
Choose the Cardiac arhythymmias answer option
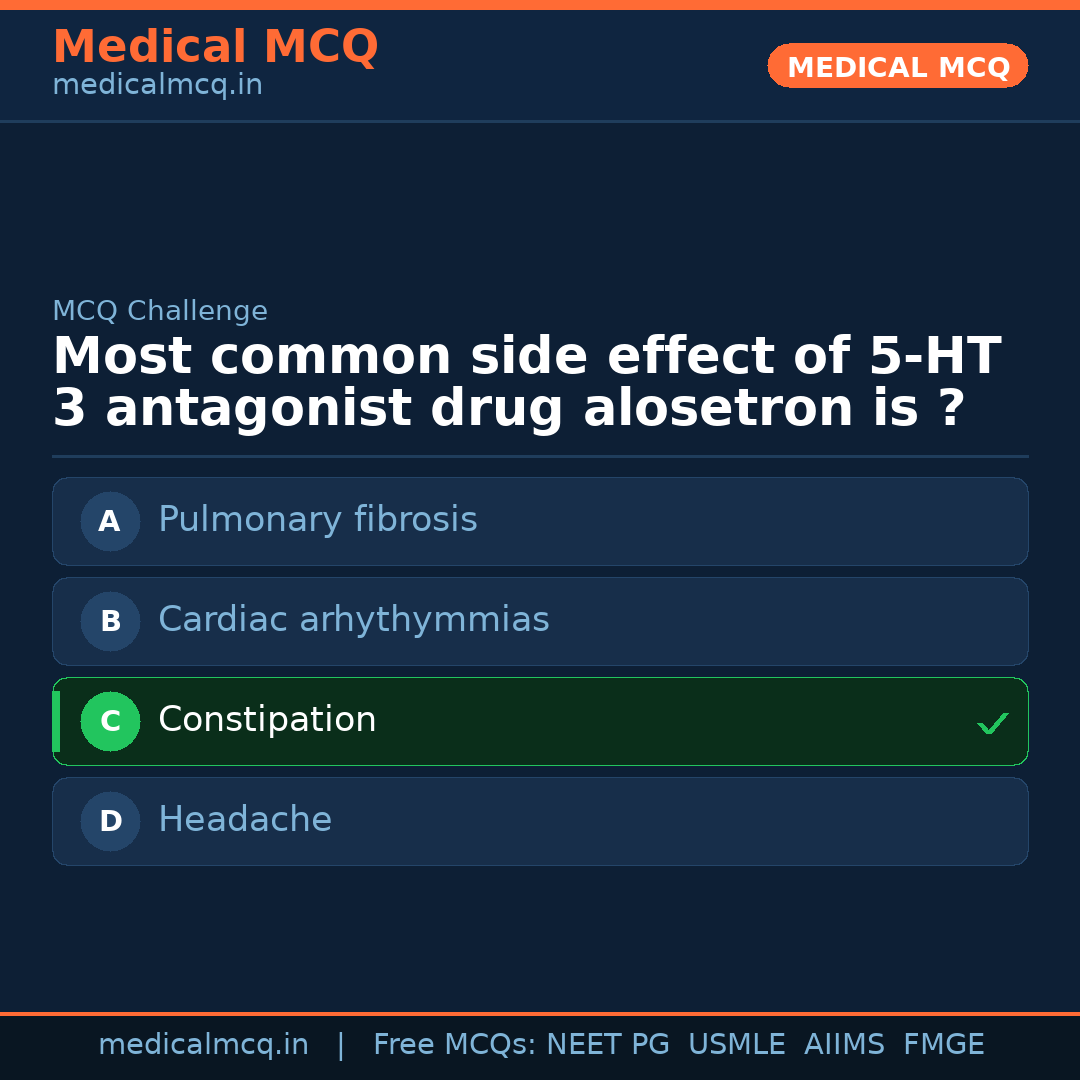pos(353,620)
